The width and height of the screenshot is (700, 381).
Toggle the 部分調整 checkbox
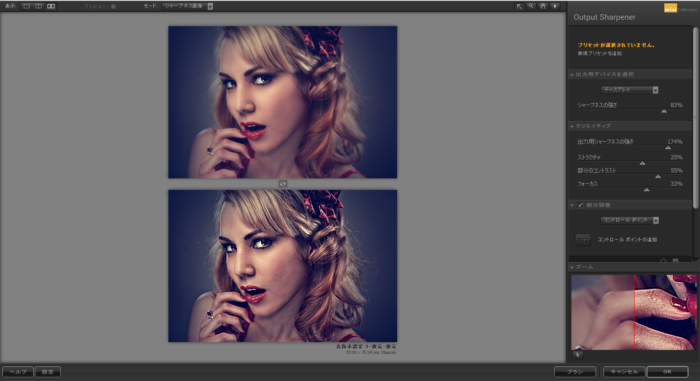coord(580,205)
